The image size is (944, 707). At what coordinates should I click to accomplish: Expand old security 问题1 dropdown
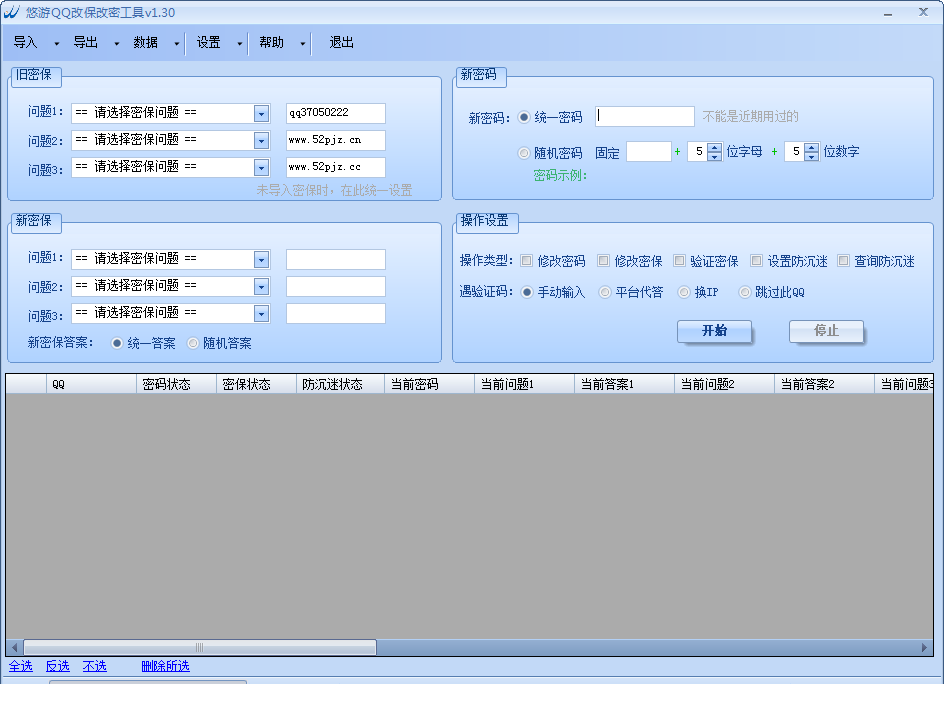(x=261, y=114)
